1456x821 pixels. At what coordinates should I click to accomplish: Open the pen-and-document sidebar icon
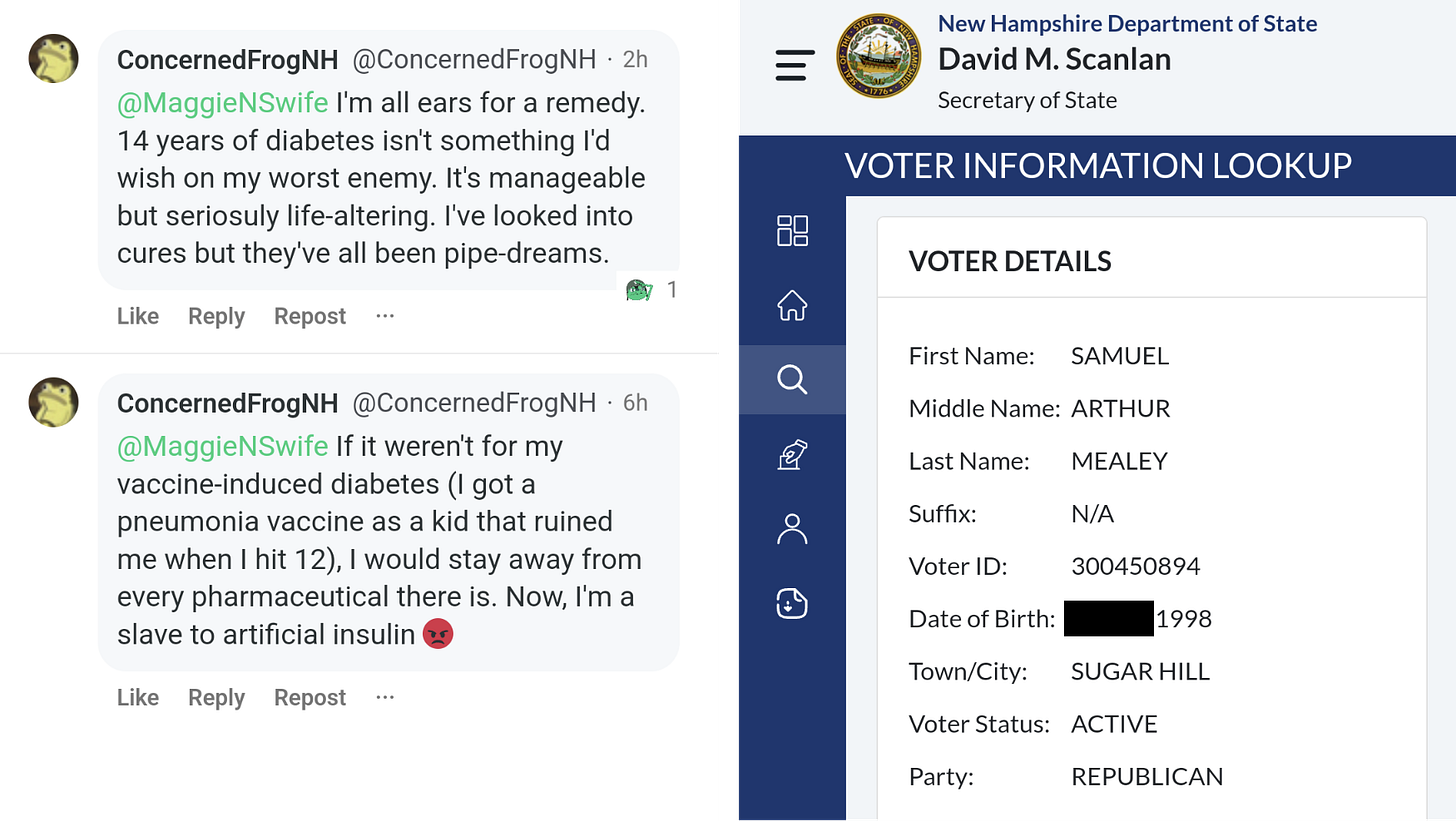point(792,455)
